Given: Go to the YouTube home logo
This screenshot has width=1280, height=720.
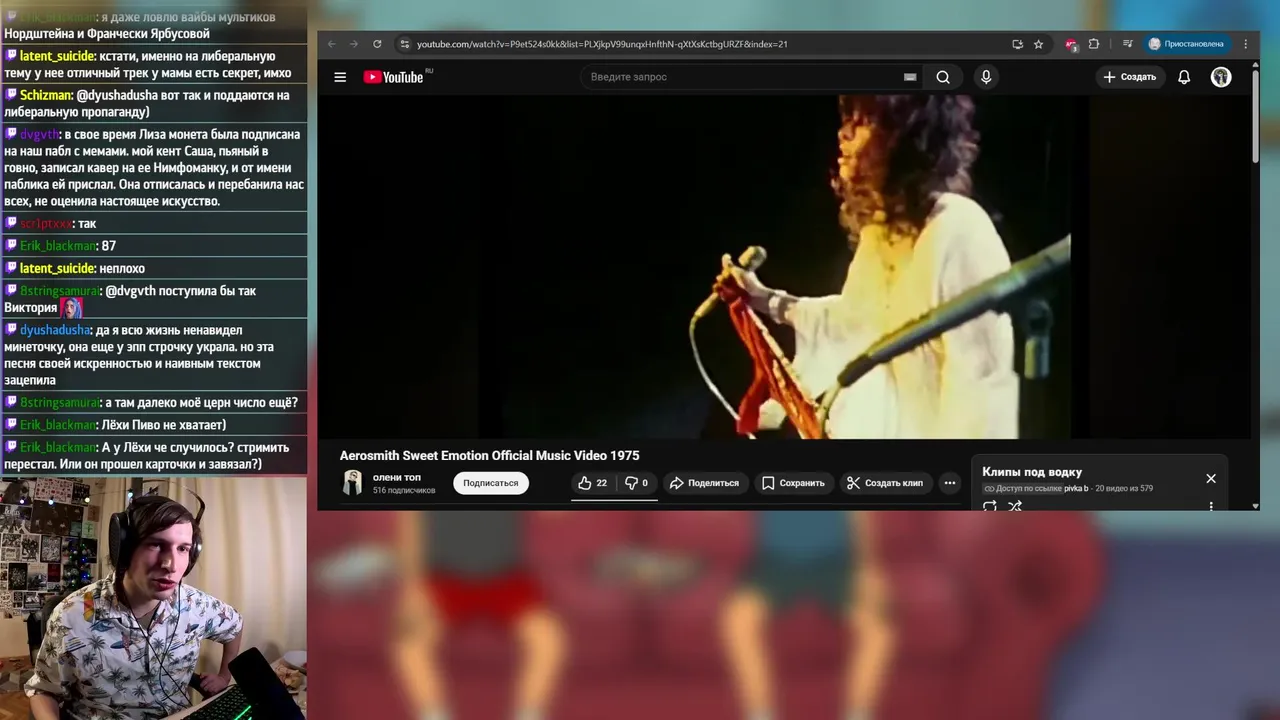Looking at the screenshot, I should (x=394, y=77).
